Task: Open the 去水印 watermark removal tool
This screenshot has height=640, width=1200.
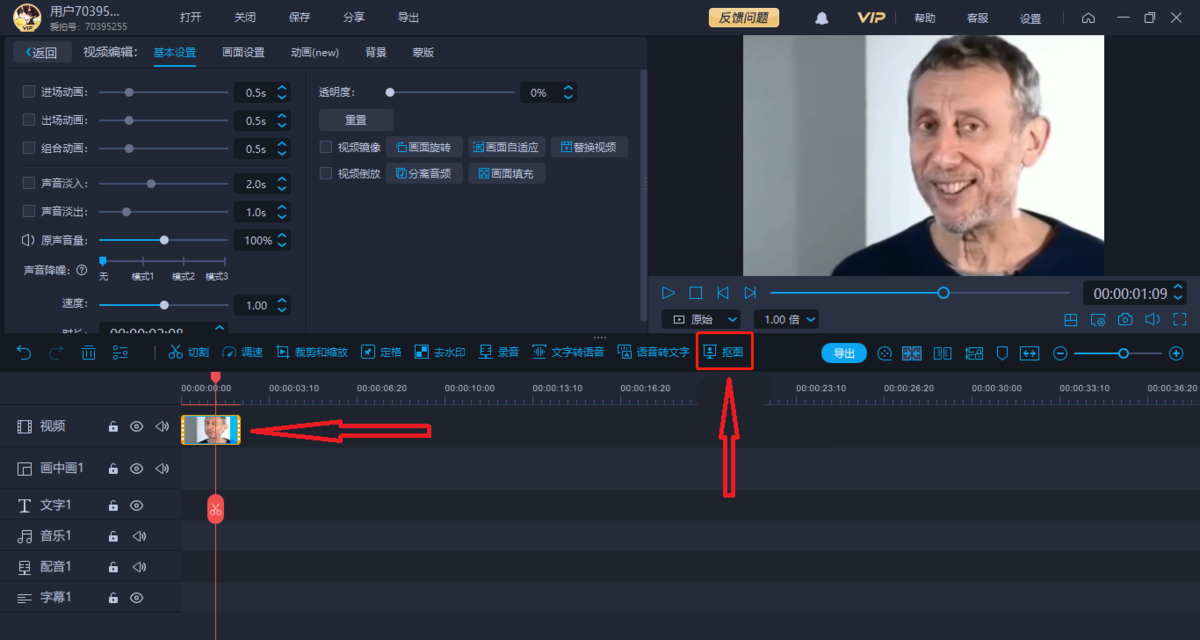Action: [x=440, y=352]
